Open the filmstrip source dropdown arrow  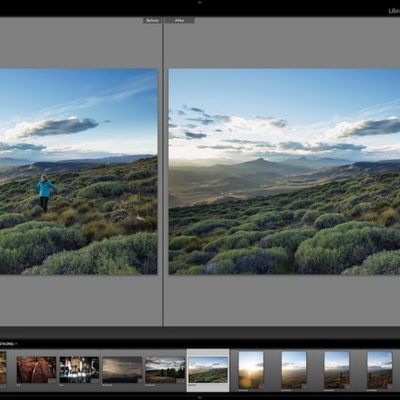coord(16,343)
